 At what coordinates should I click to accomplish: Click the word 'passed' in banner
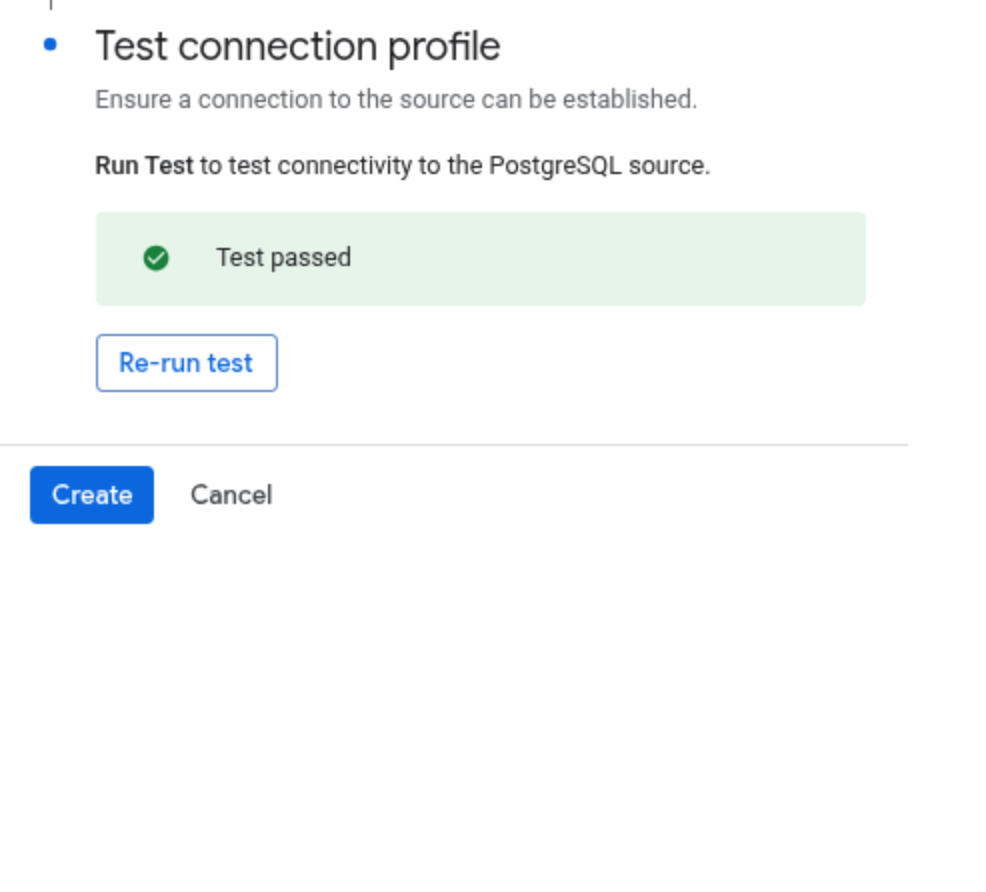click(x=311, y=258)
